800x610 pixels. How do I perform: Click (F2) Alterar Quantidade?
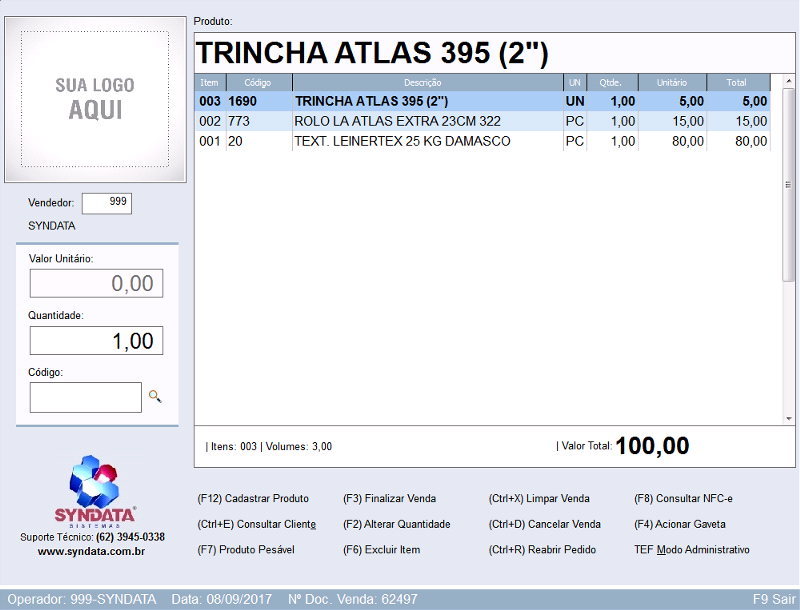tap(396, 524)
